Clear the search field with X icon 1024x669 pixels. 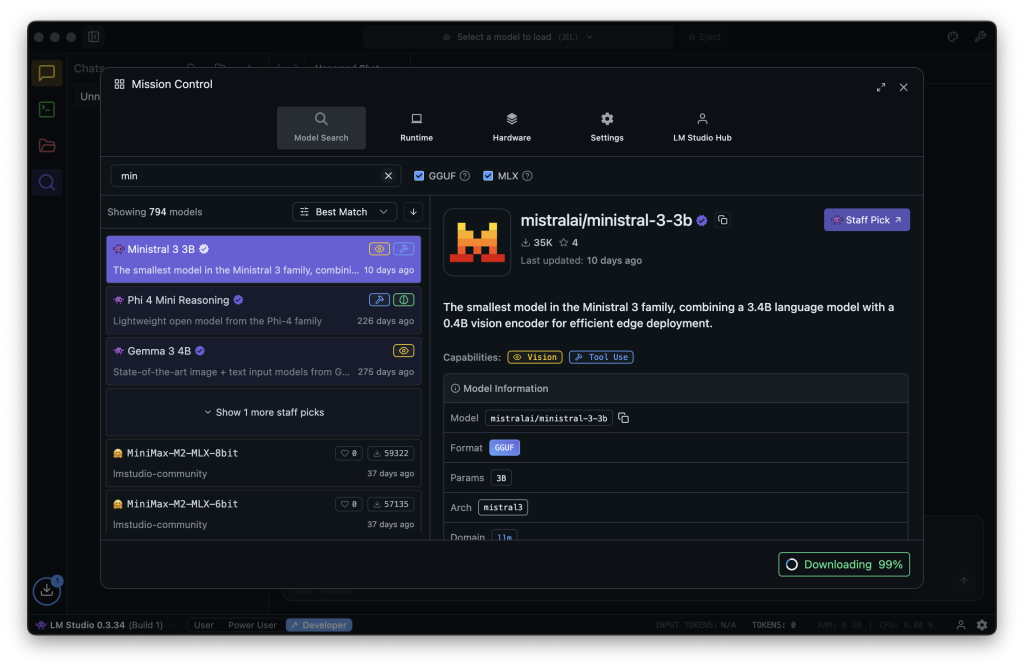(389, 176)
